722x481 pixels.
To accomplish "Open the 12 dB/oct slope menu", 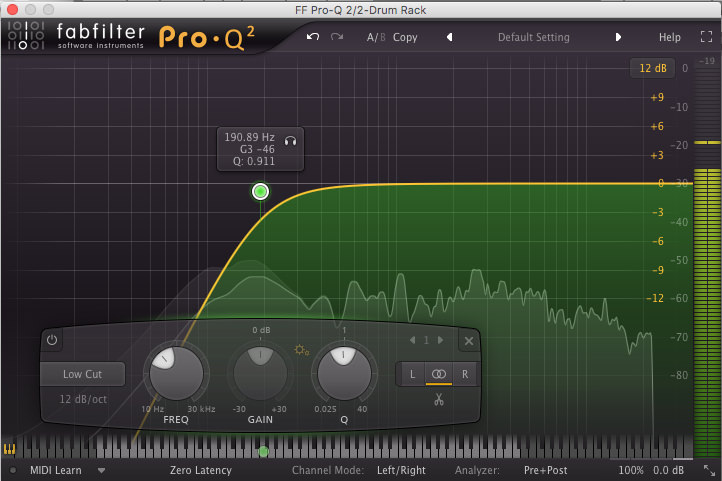I will tap(83, 399).
